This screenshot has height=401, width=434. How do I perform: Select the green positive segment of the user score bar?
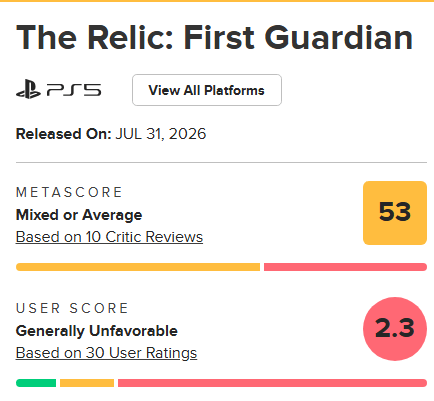coord(36,383)
